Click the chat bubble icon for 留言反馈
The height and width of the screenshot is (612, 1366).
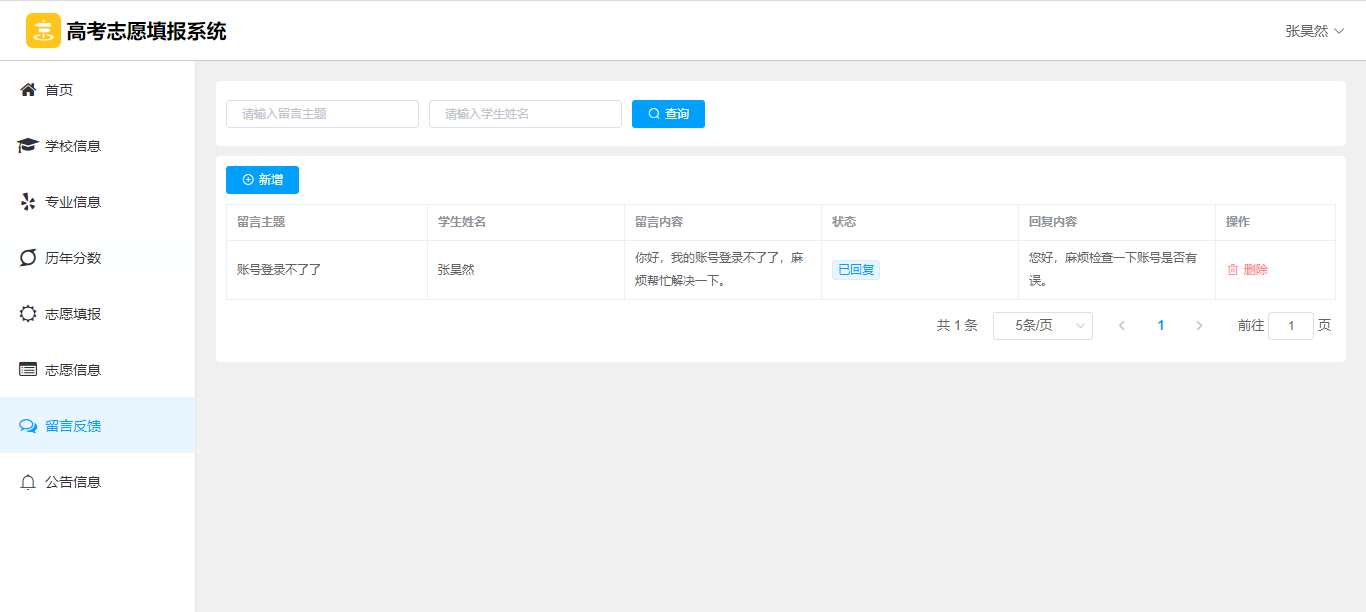(28, 426)
